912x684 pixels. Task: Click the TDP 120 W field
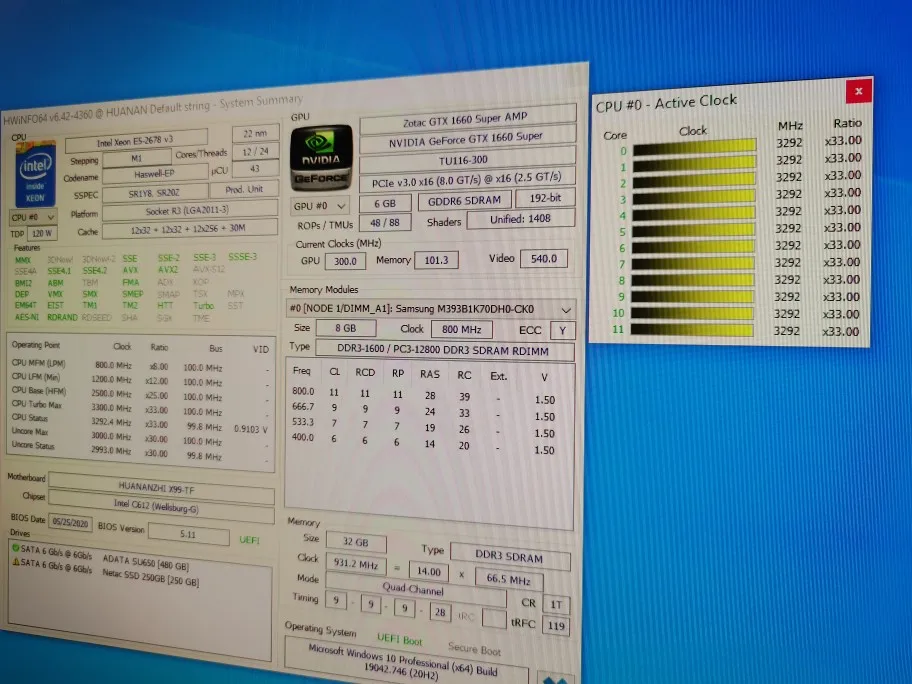42,233
